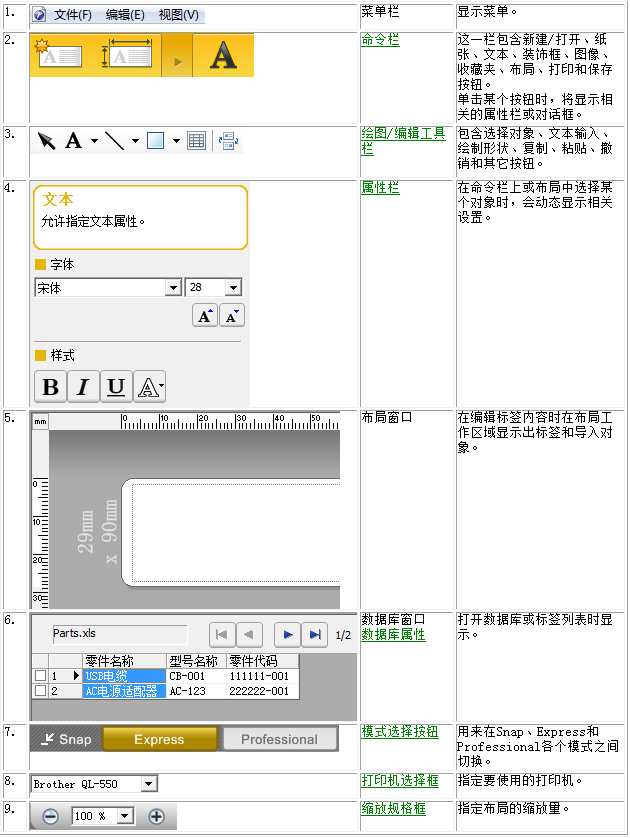Check the box for row 1 USB电缆
Viewport: 630px width, 838px height.
click(40, 676)
